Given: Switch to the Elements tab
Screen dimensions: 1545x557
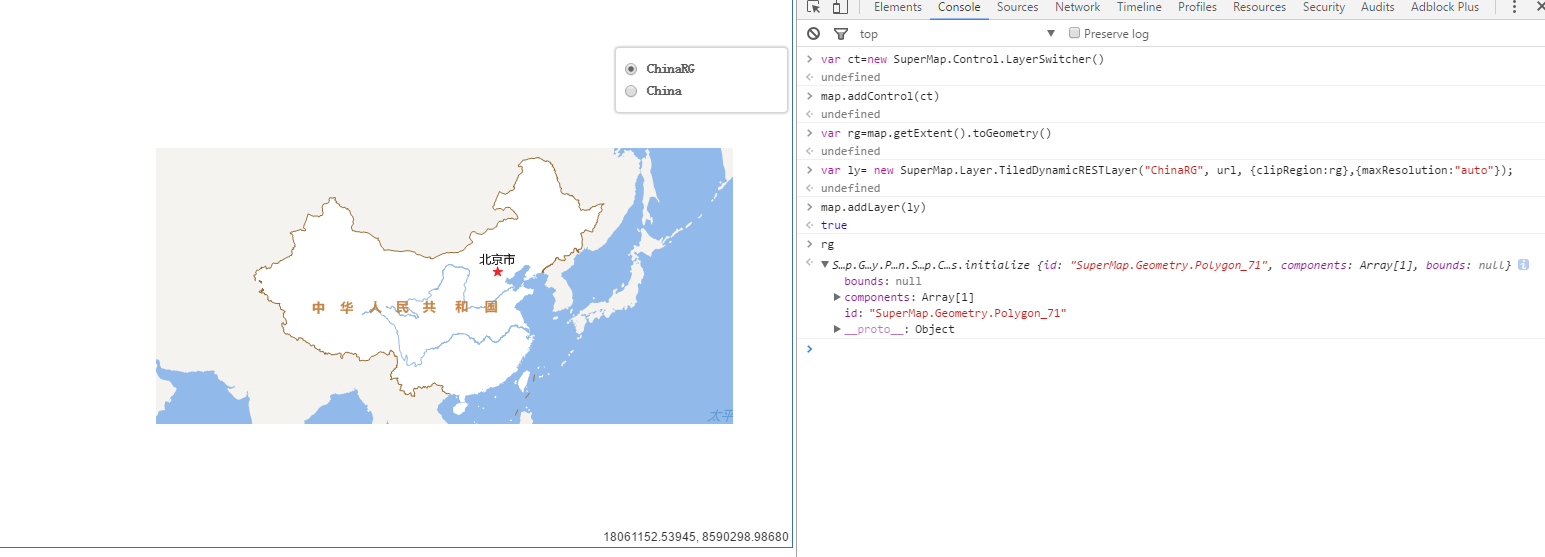Looking at the screenshot, I should point(897,7).
